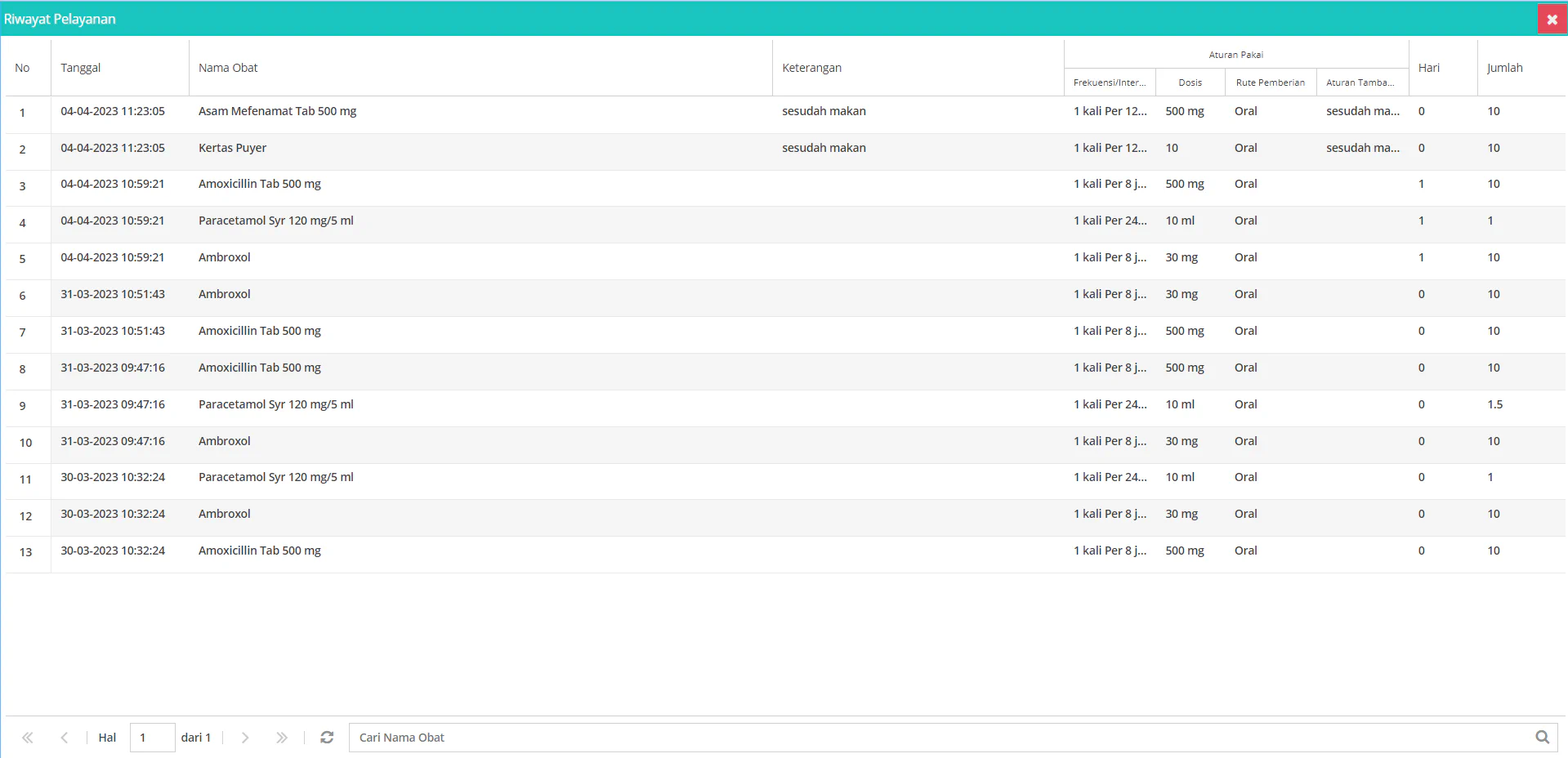Click Amoxicillin Tab 500 mg in row 7
The height and width of the screenshot is (758, 1568).
260,331
